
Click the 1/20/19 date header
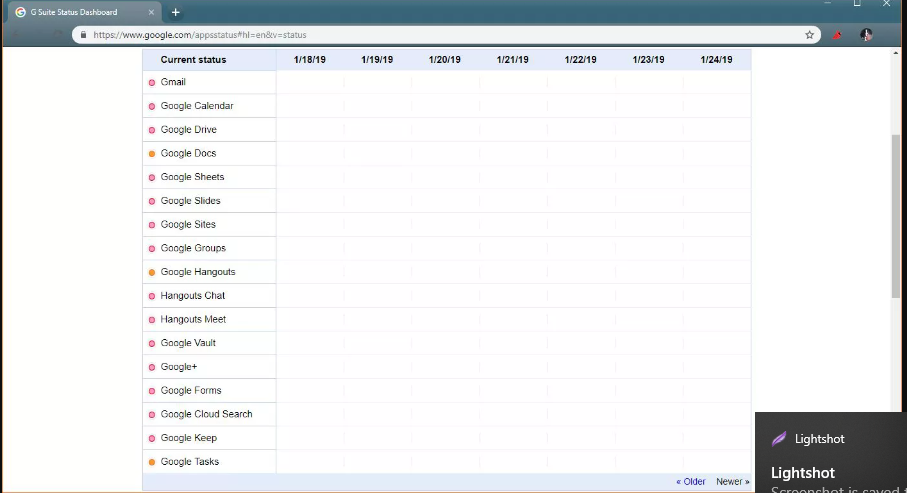coord(445,60)
